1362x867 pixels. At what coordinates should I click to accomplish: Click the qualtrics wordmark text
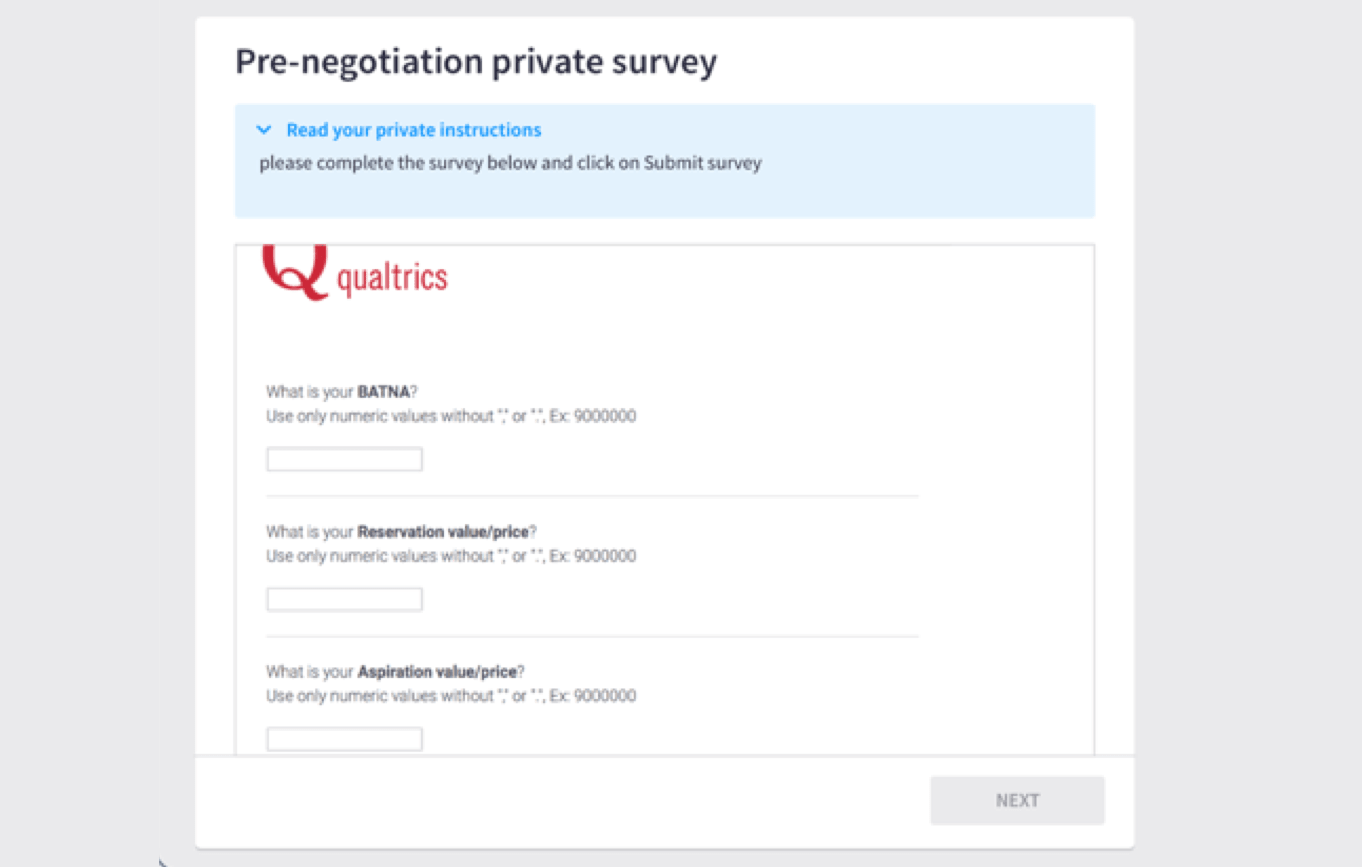pyautogui.click(x=392, y=279)
